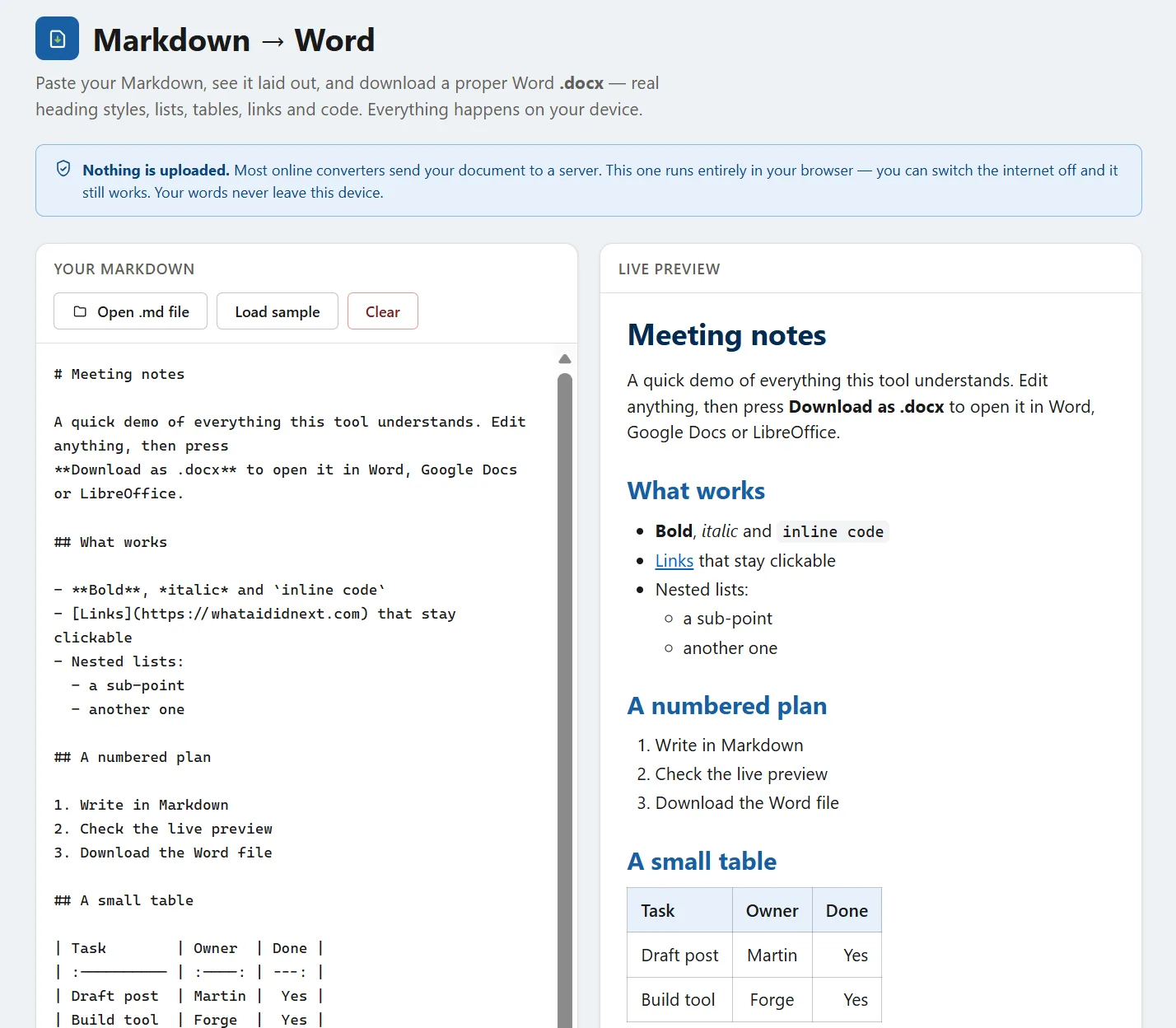
Task: Click the 'Build tool' table cell in the preview
Action: point(679,999)
